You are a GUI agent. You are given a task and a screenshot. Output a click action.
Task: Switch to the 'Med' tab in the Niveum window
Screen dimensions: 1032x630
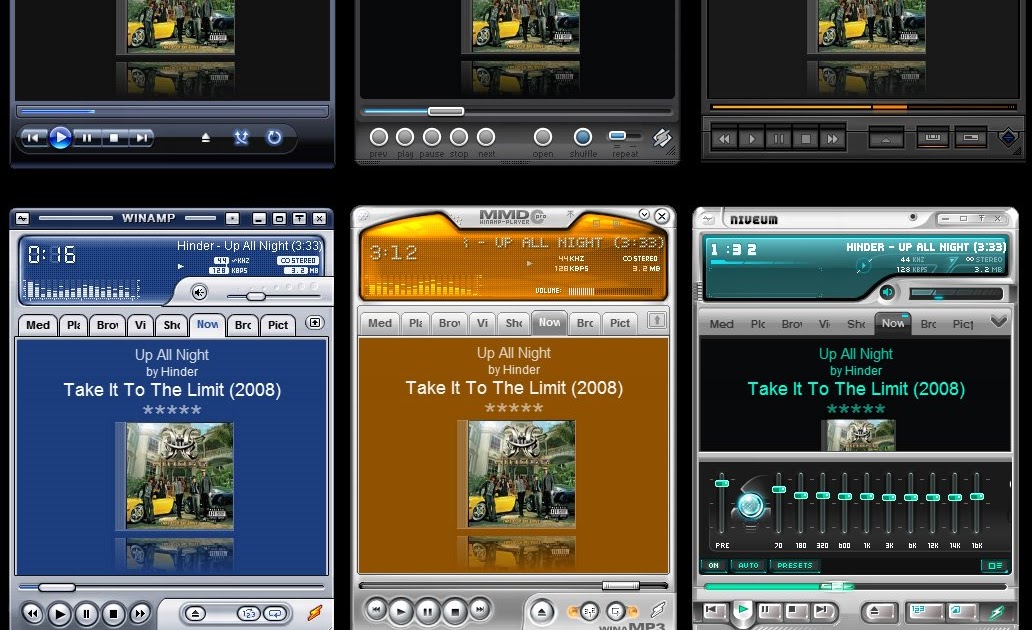click(721, 324)
